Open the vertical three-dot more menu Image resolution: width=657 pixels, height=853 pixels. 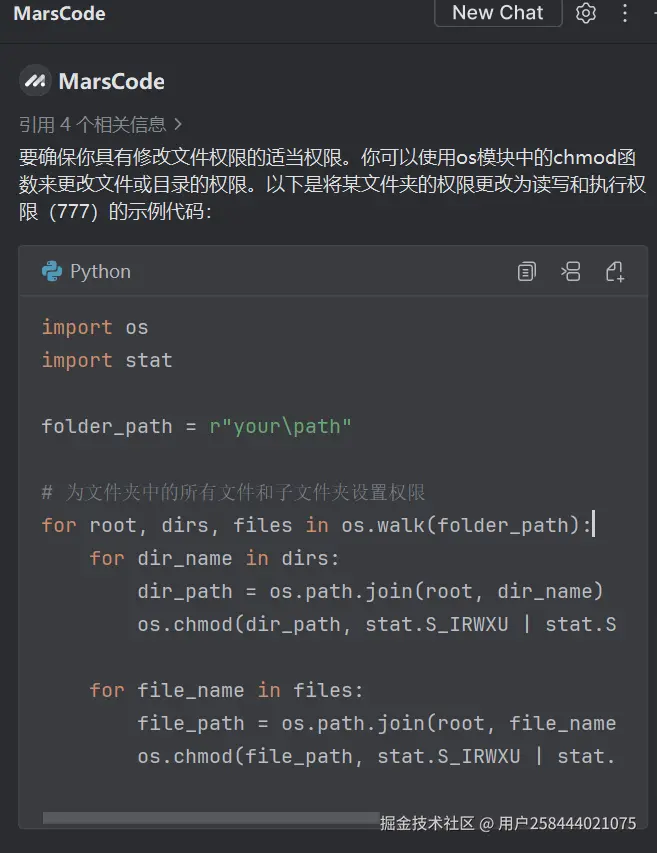click(625, 13)
